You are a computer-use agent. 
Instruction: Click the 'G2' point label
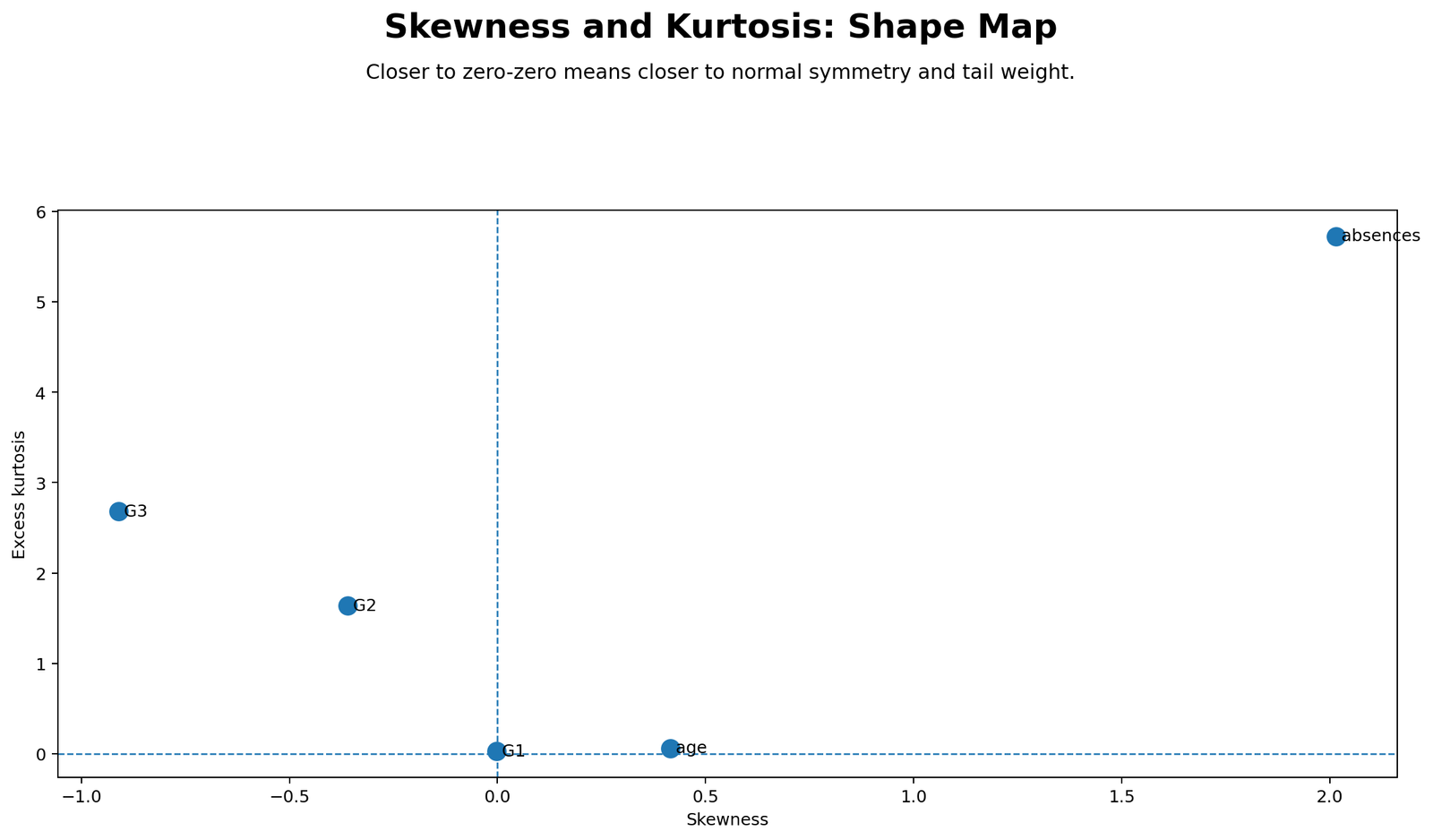(365, 606)
